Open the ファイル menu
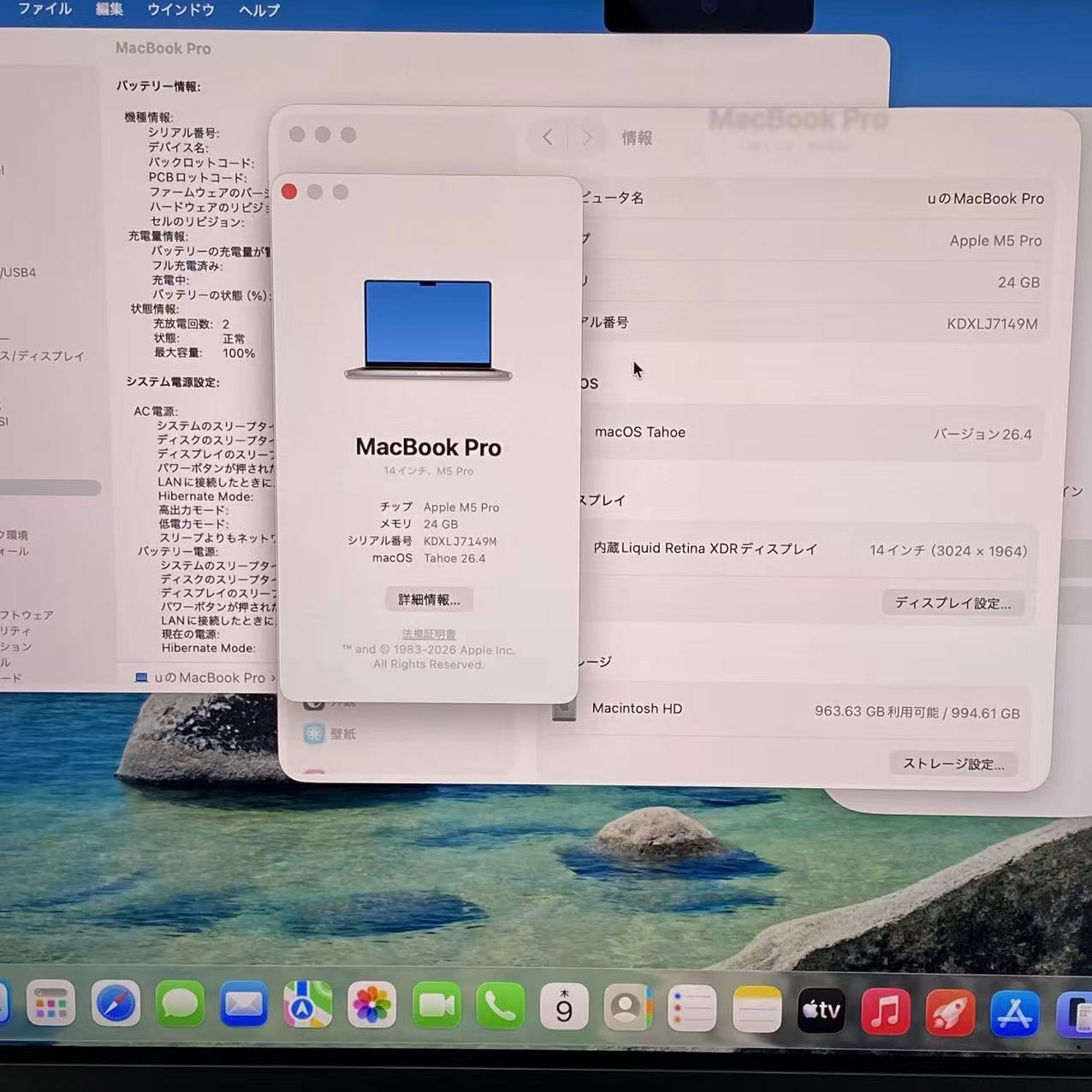This screenshot has width=1092, height=1092. point(45,10)
